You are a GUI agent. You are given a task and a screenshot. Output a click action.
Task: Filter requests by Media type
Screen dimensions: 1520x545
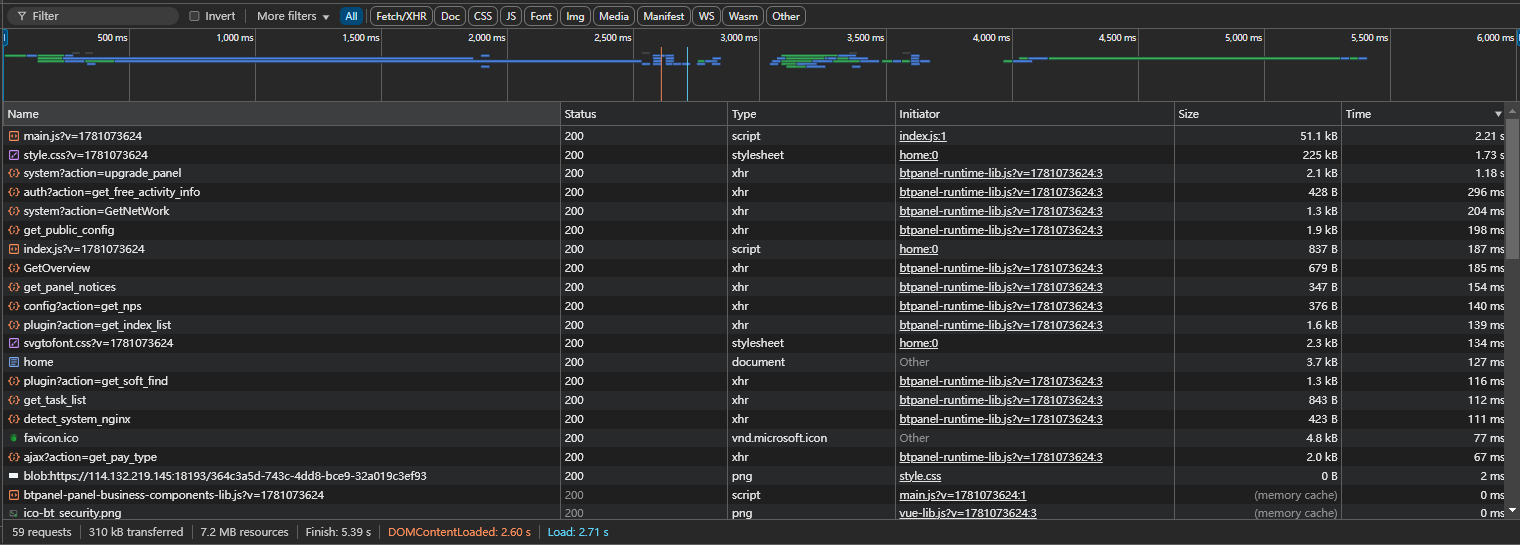614,16
